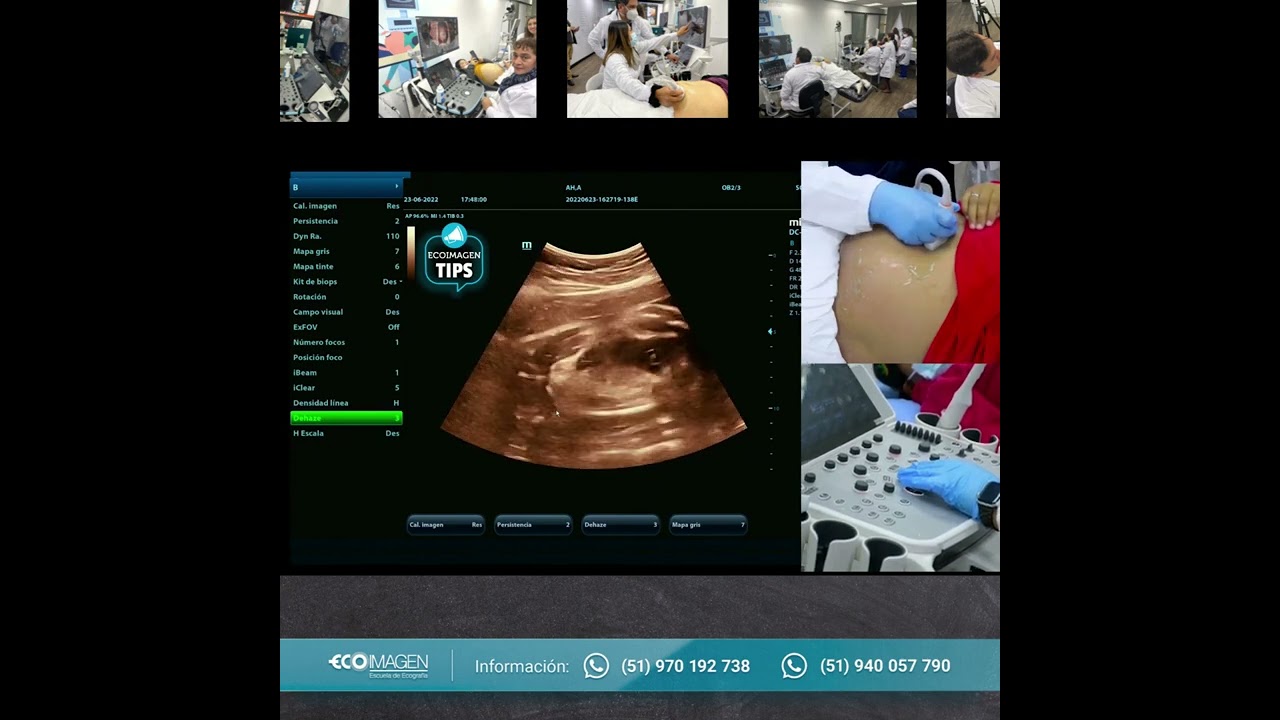The width and height of the screenshot is (1280, 720).
Task: Click the tint map color bar
Action: pyautogui.click(x=411, y=252)
